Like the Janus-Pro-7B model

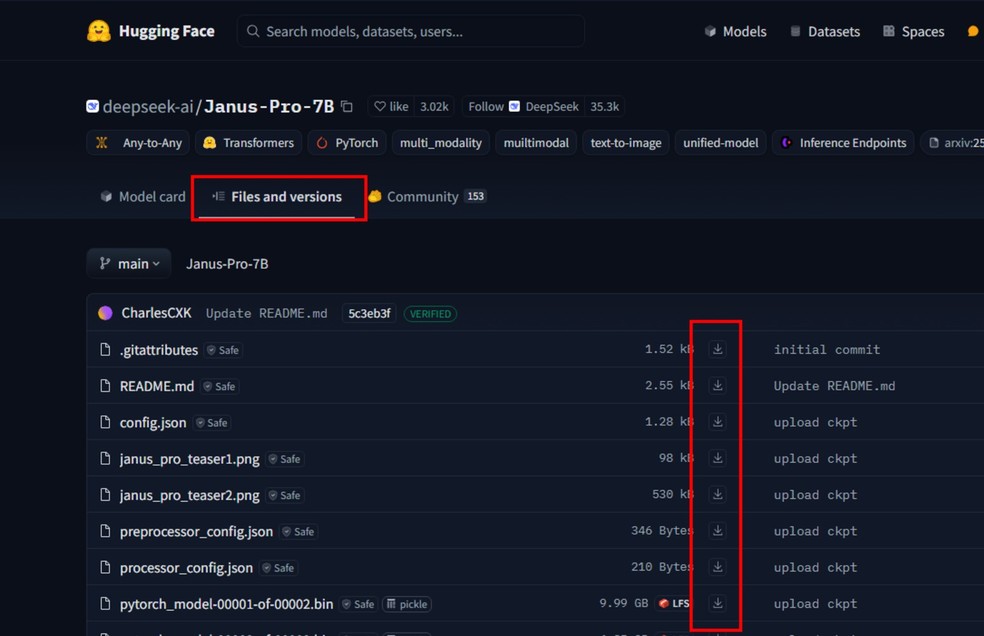(x=391, y=107)
